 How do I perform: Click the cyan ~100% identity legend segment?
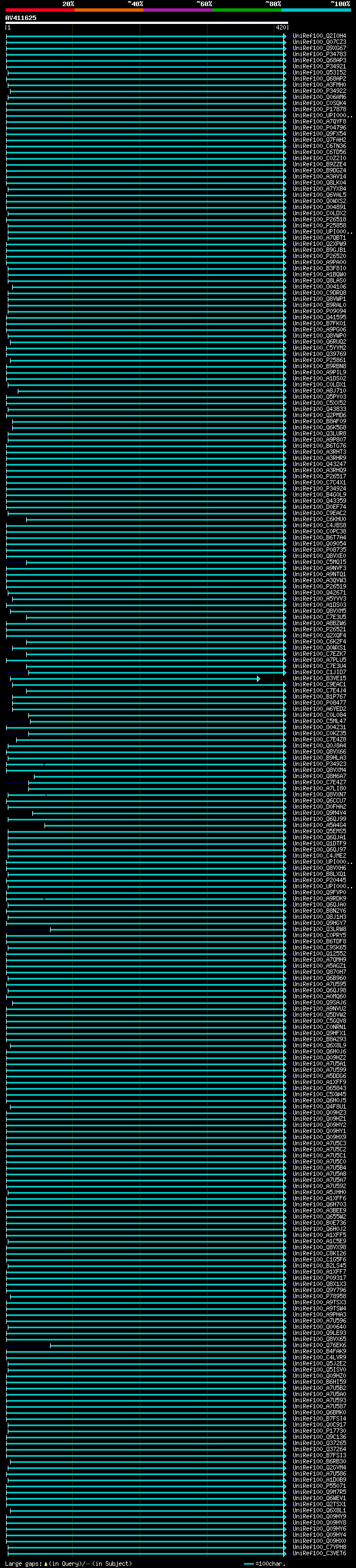pyautogui.click(x=317, y=11)
